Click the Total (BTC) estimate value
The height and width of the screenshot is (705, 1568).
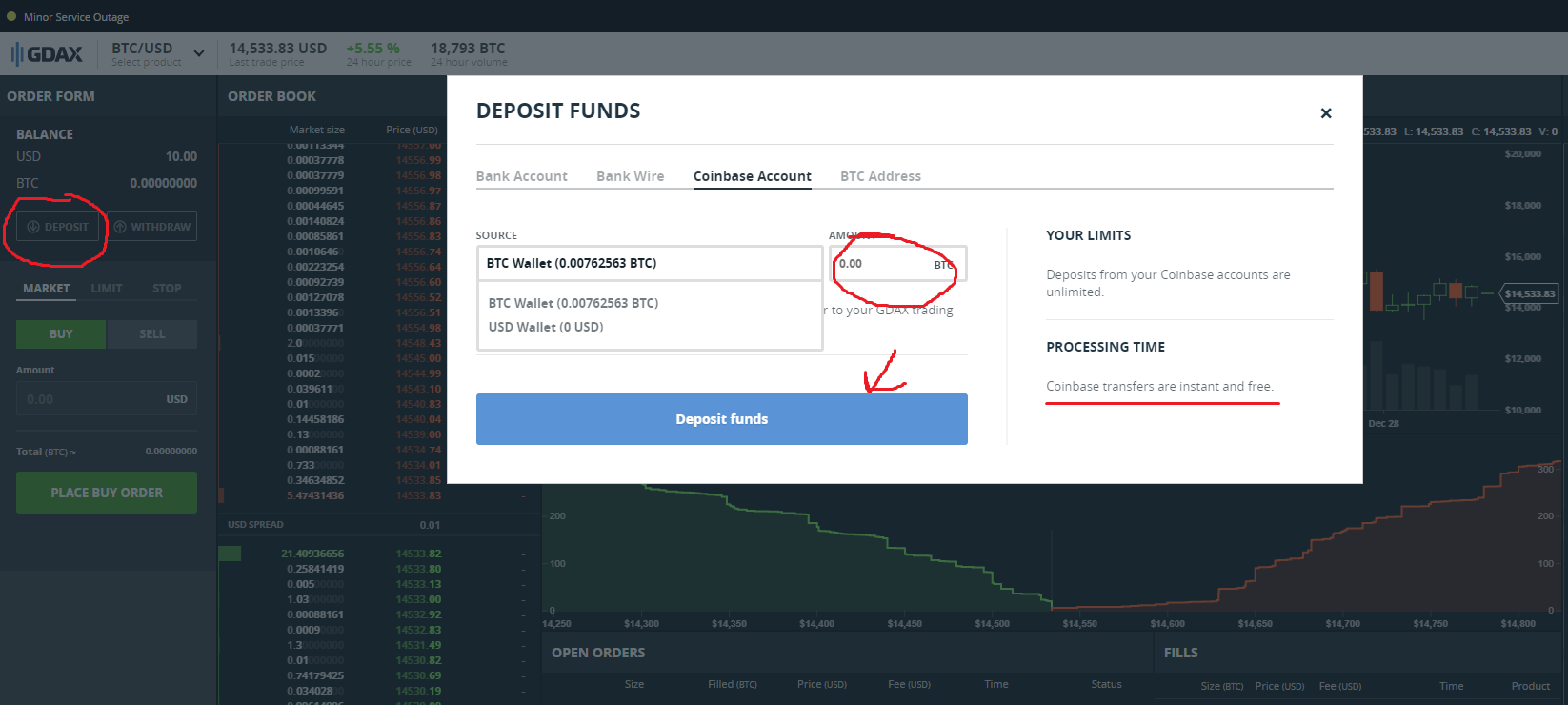click(171, 452)
